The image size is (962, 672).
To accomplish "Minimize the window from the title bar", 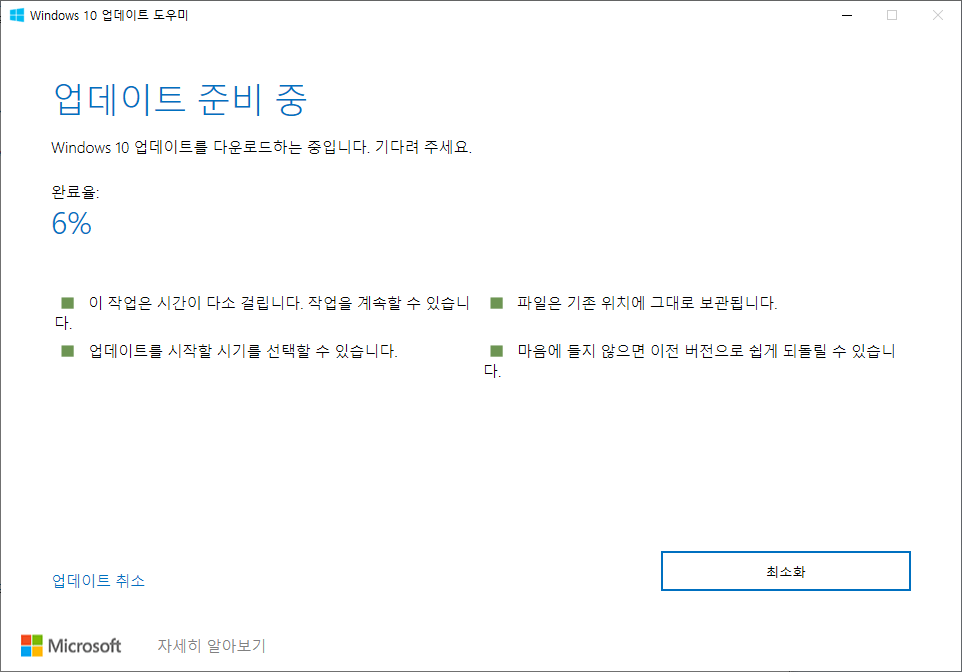I will pos(847,15).
